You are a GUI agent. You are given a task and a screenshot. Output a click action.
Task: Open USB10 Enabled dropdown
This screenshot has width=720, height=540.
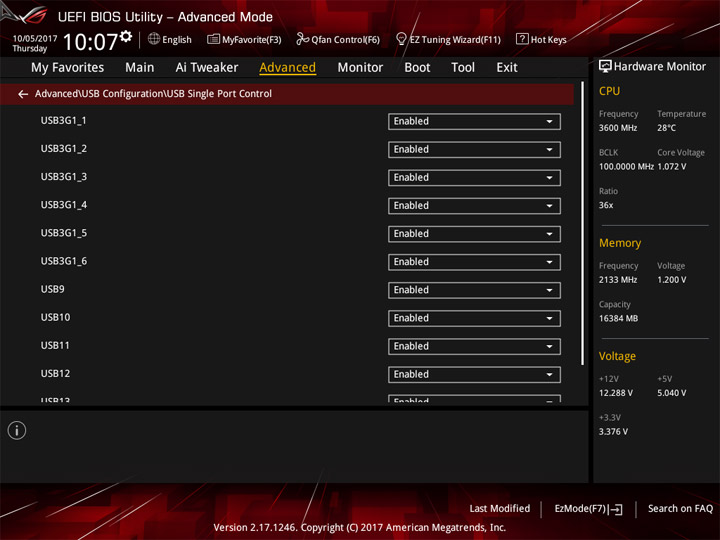click(x=474, y=318)
